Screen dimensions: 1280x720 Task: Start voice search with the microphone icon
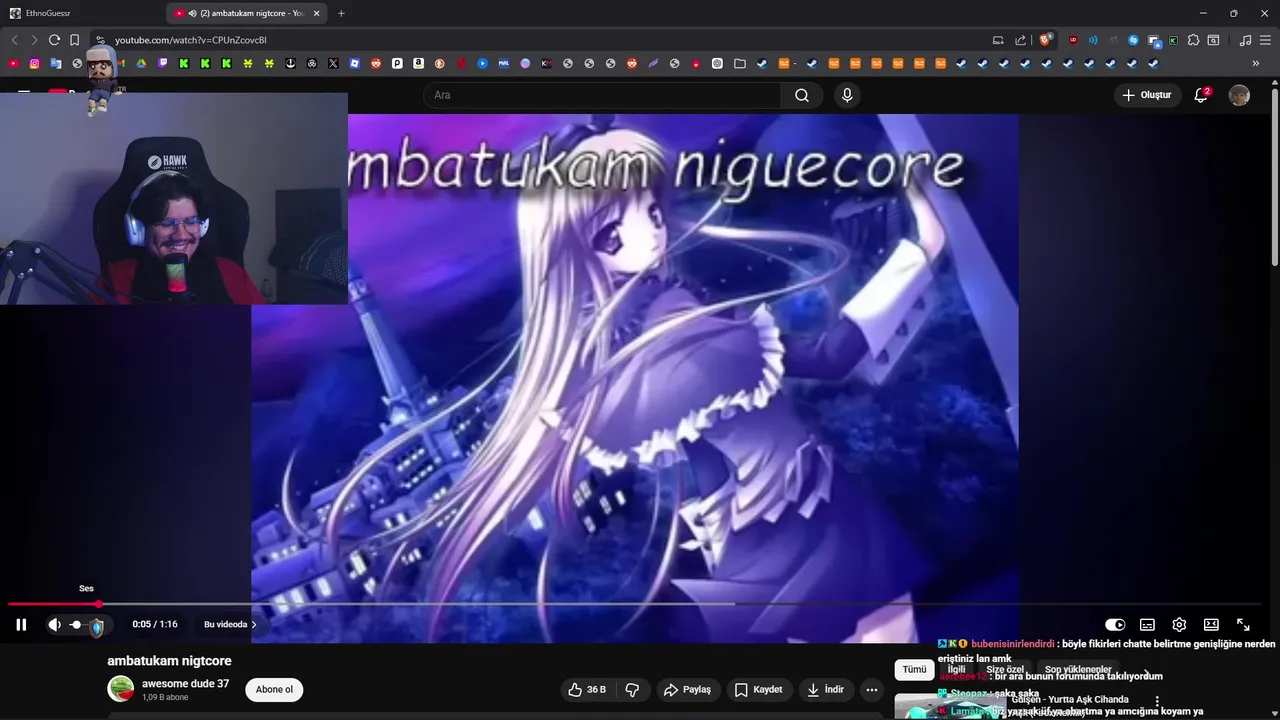[847, 95]
